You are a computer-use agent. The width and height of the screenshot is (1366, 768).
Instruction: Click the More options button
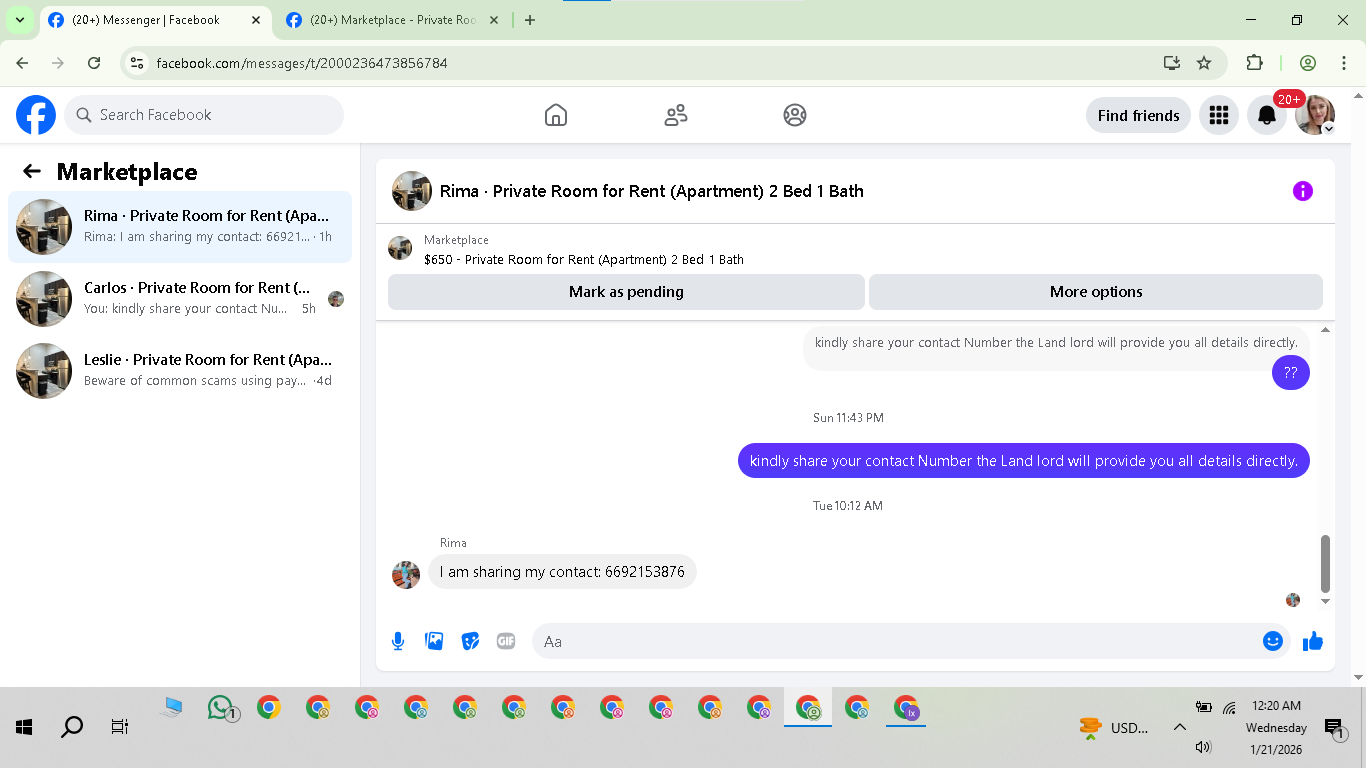click(x=1096, y=292)
